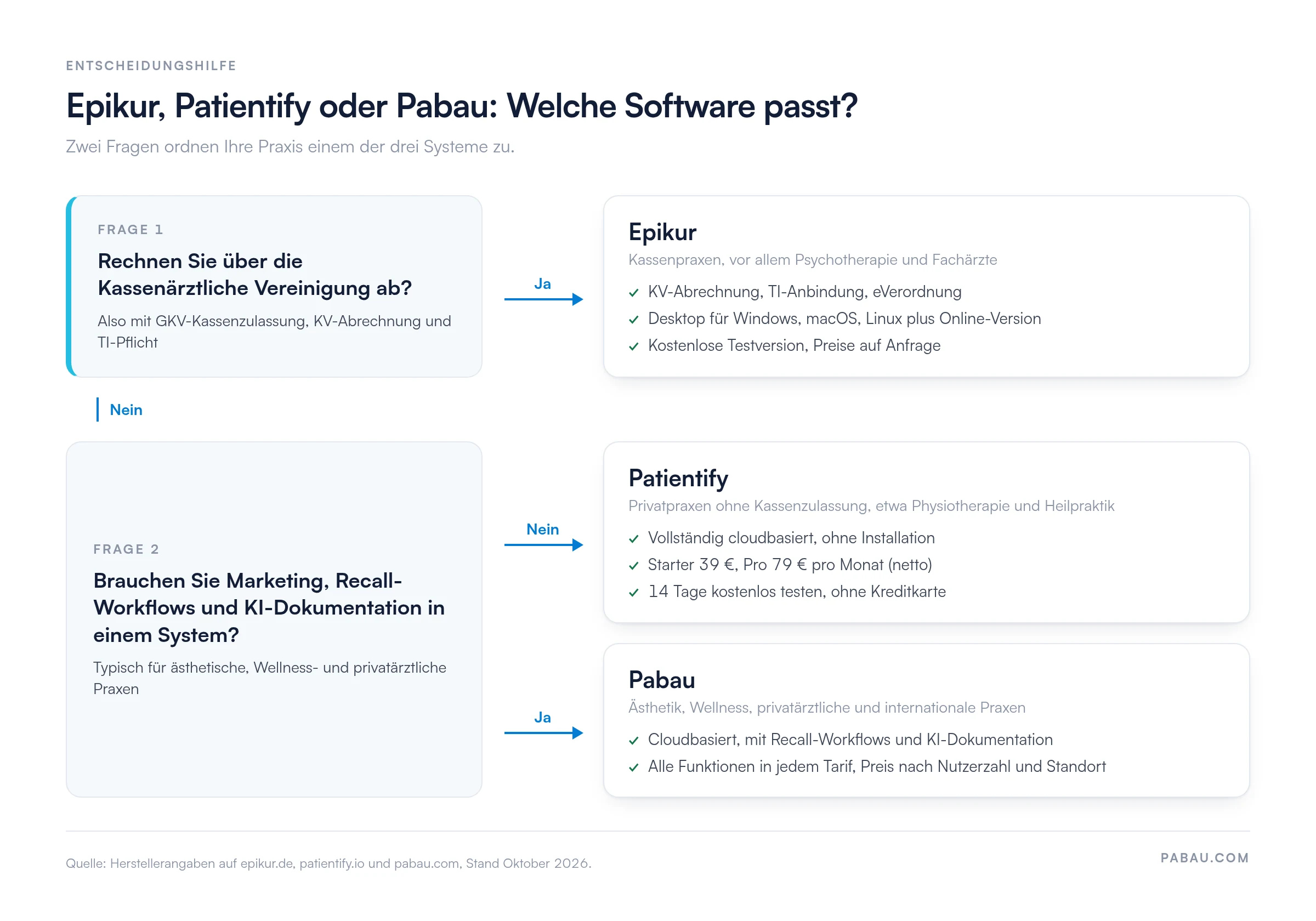Click the Nein arrow pointing to Patientify
The width and height of the screenshot is (1316, 921).
543,544
